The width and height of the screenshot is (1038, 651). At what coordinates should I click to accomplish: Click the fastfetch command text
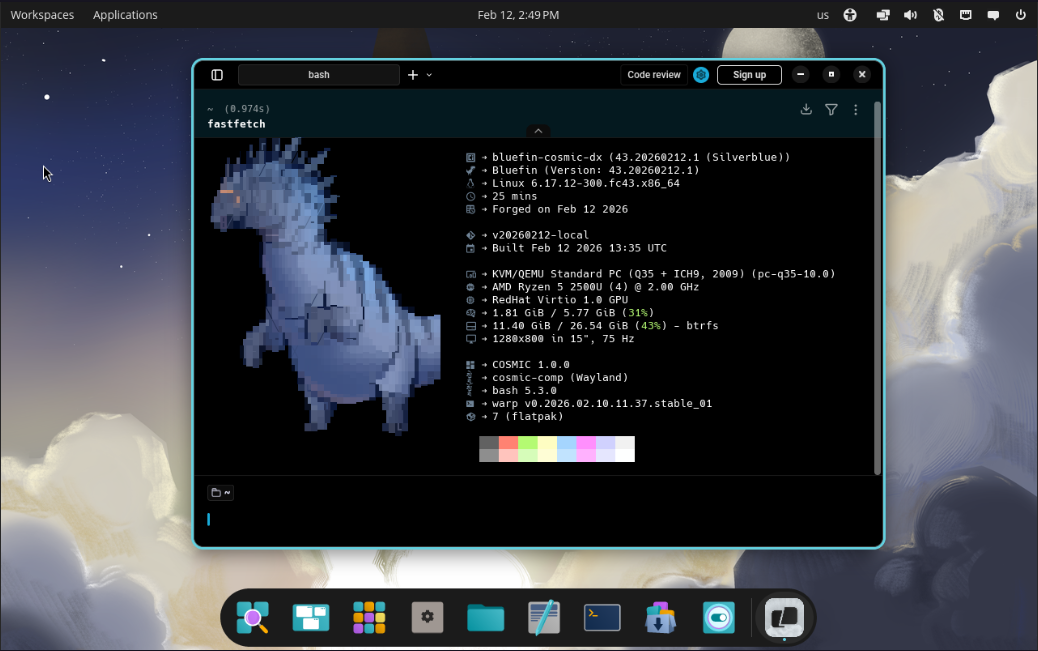[236, 124]
